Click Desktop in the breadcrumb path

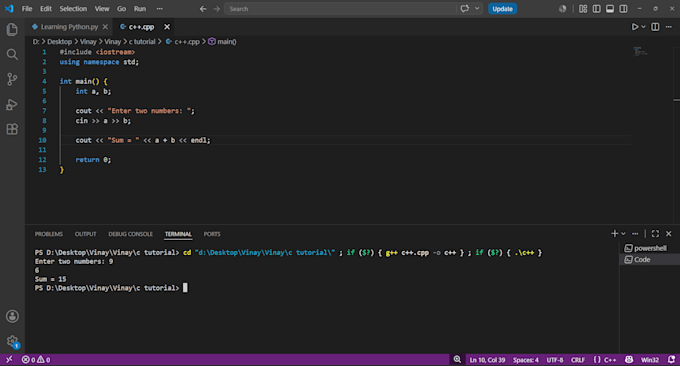click(x=59, y=42)
